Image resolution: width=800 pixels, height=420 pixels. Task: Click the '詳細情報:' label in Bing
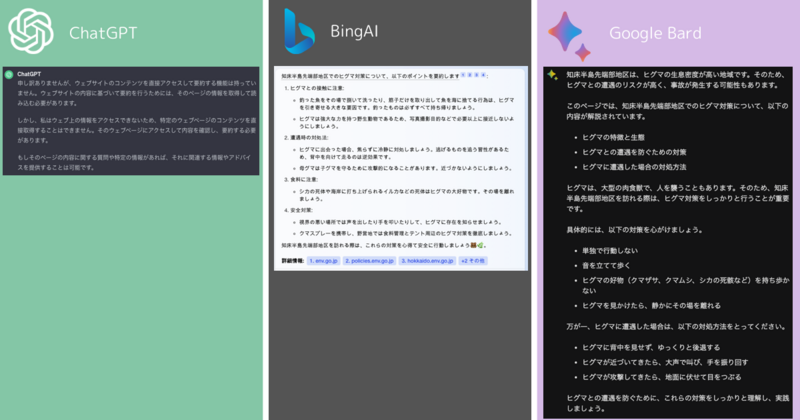[293, 261]
